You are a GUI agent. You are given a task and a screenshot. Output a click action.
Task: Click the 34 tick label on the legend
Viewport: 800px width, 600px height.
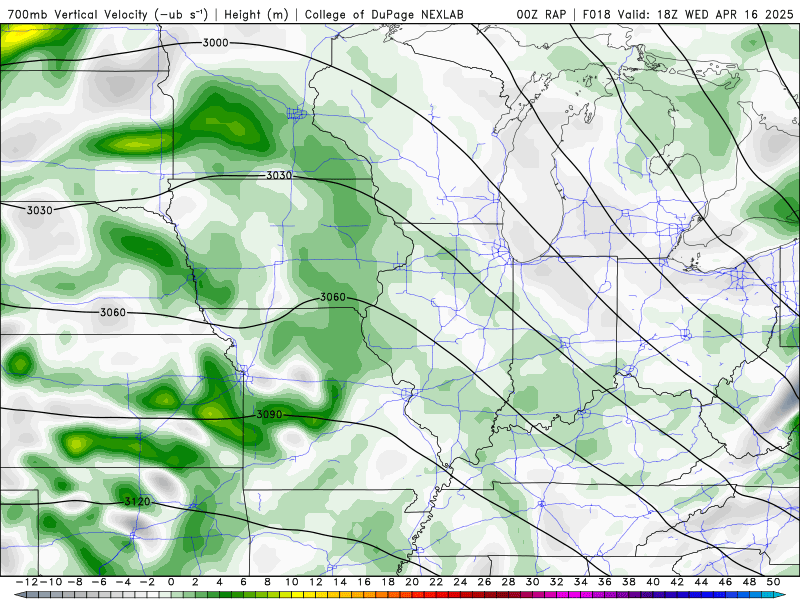click(x=581, y=582)
